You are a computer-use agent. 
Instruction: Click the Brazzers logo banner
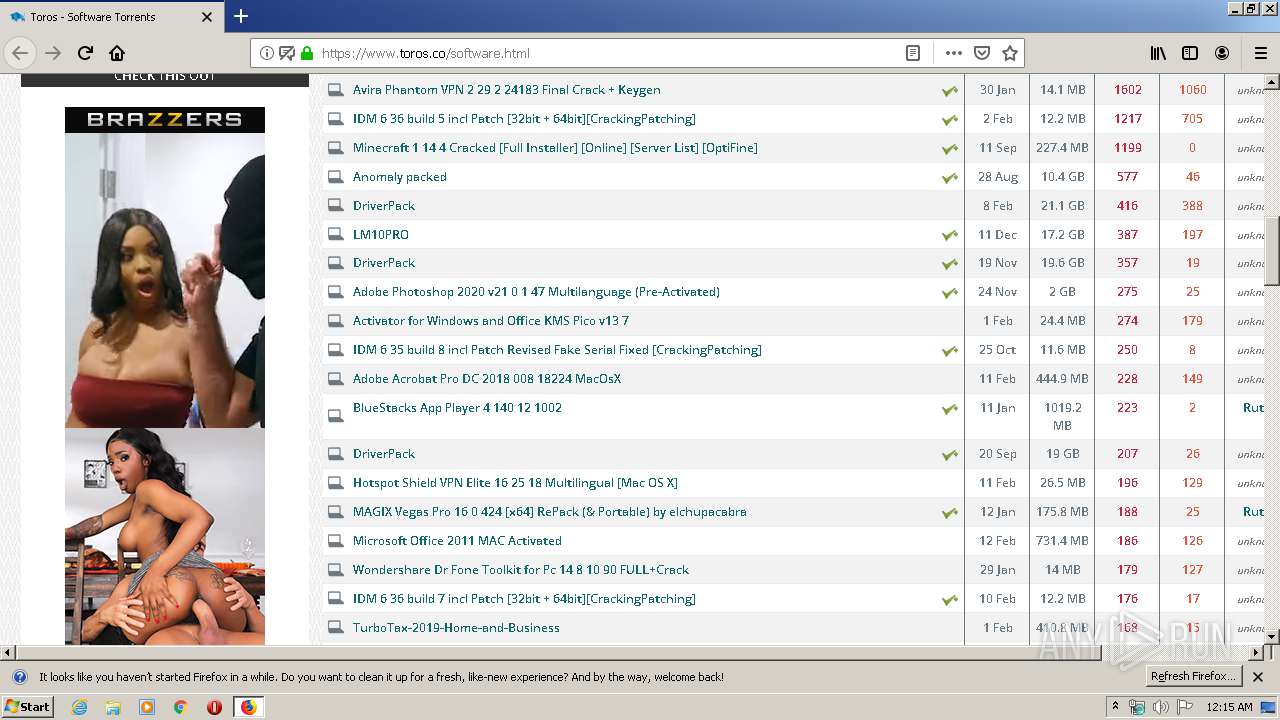[x=165, y=119]
